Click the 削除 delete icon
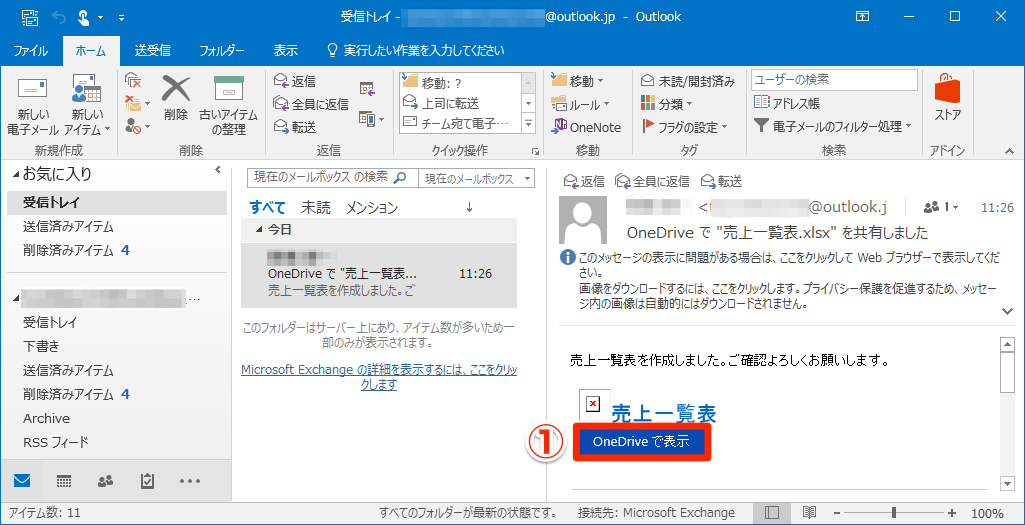 click(176, 97)
